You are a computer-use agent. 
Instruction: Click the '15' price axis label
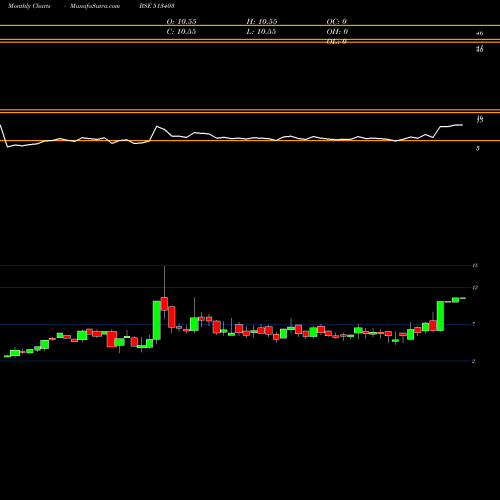pyautogui.click(x=475, y=265)
